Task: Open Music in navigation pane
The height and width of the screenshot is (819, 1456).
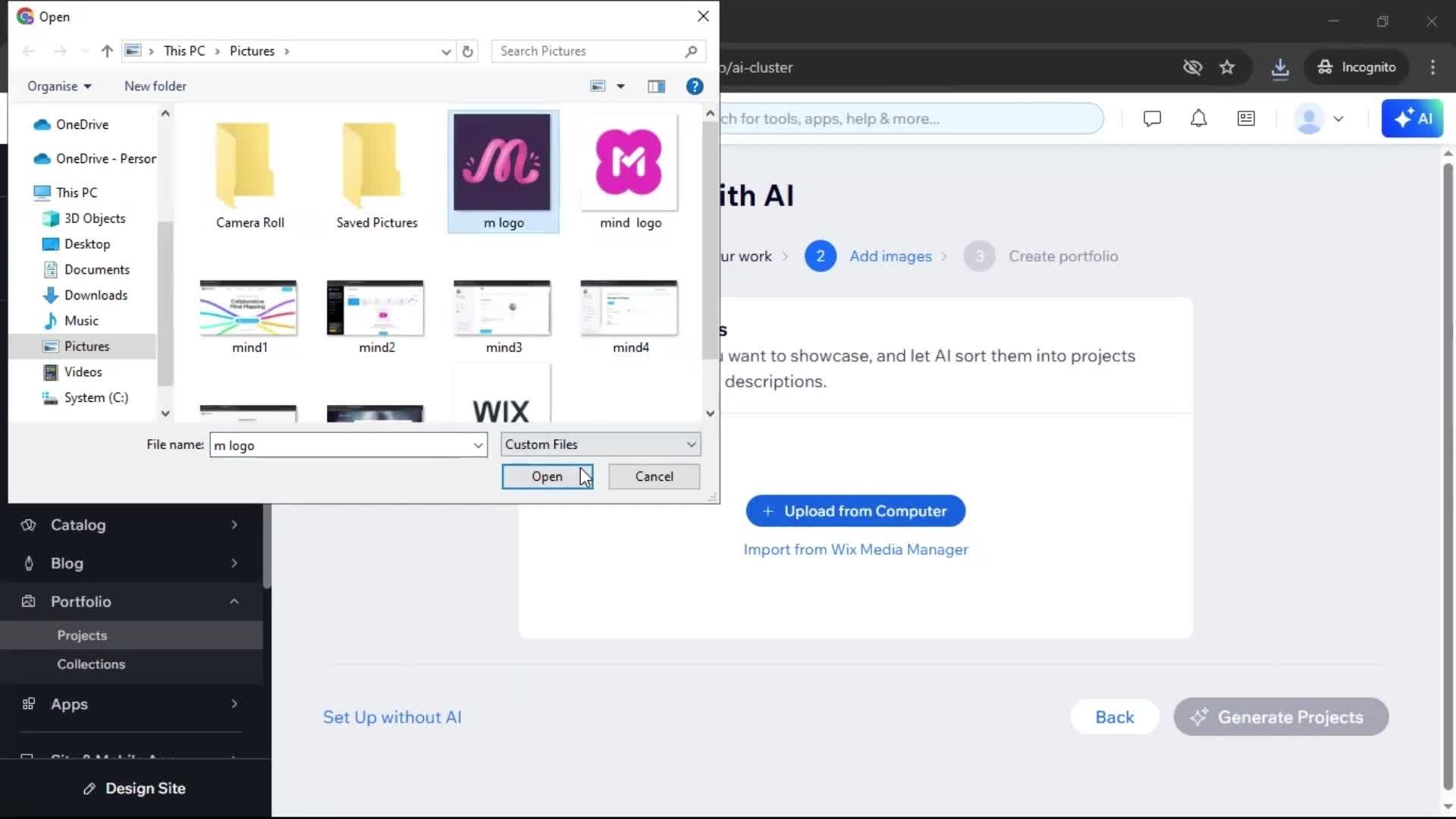Action: click(x=81, y=321)
